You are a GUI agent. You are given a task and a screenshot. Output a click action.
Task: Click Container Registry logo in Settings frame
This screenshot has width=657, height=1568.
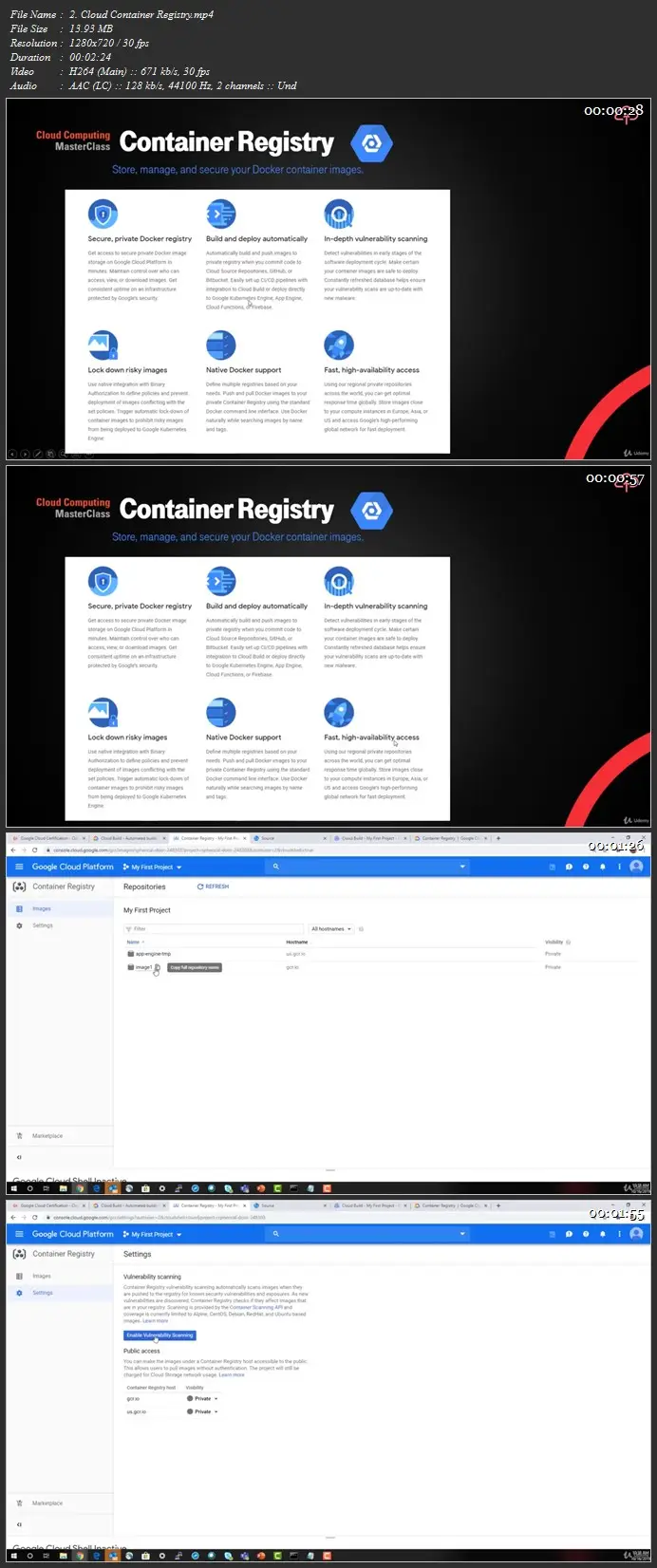click(x=19, y=1254)
